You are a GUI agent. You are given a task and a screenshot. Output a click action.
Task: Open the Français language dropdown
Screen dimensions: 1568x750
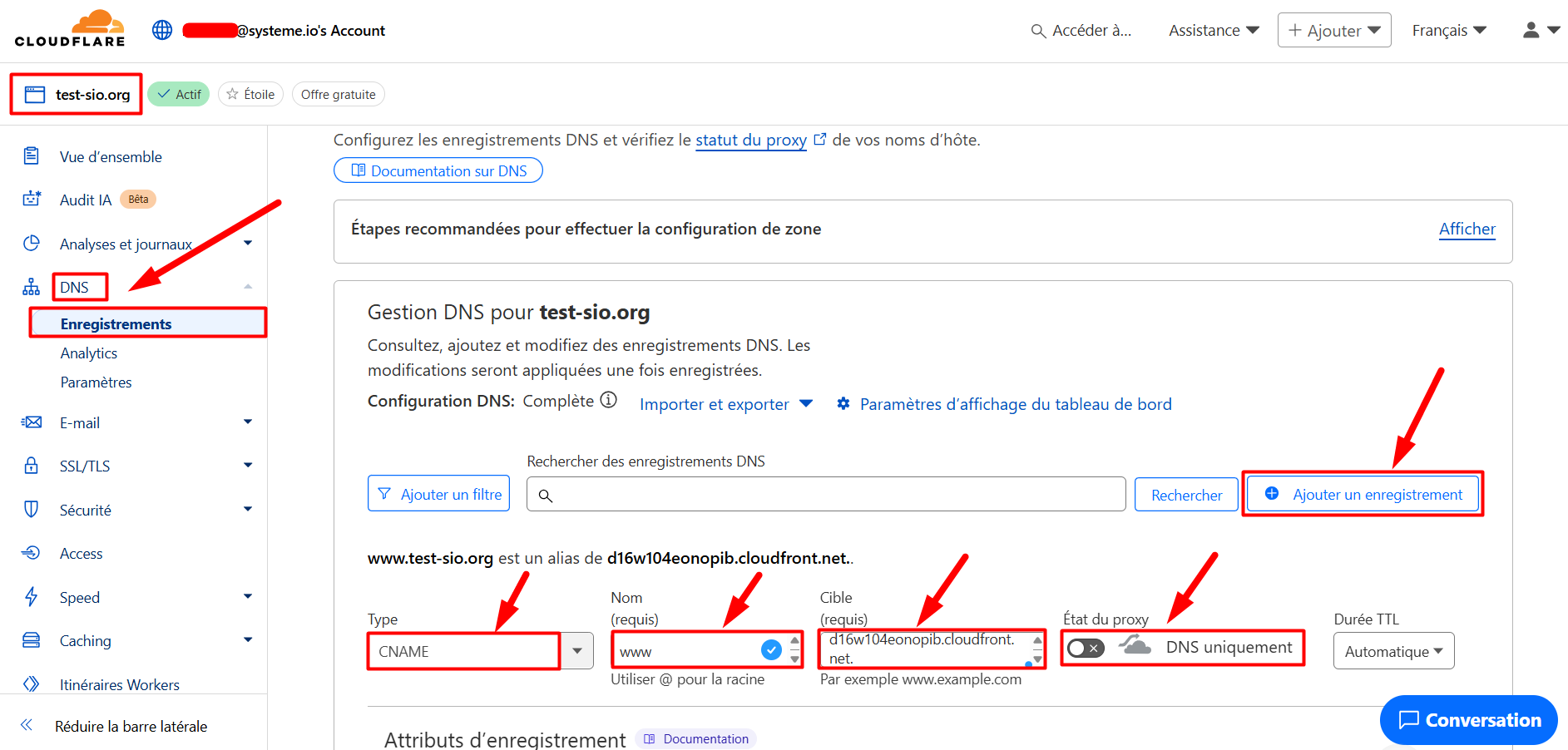(x=1449, y=30)
